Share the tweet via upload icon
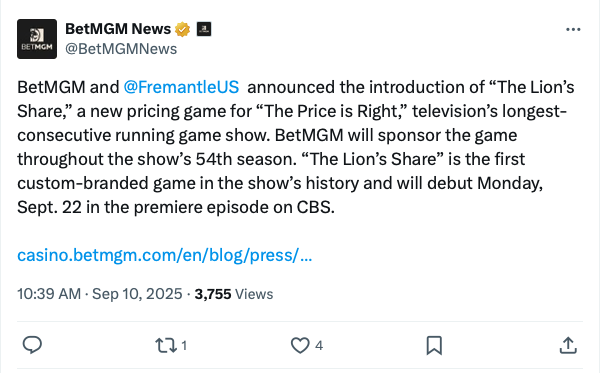601x373 pixels. pyautogui.click(x=568, y=345)
